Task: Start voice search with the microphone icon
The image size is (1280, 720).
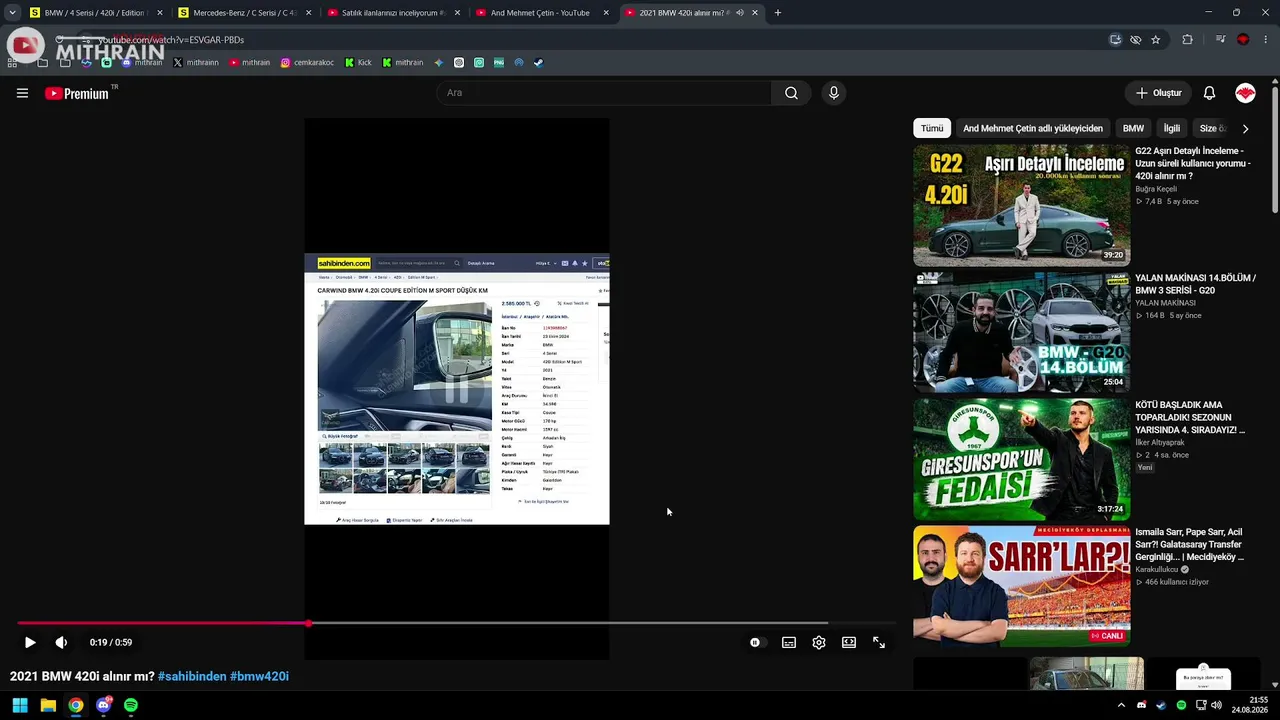Action: click(834, 93)
